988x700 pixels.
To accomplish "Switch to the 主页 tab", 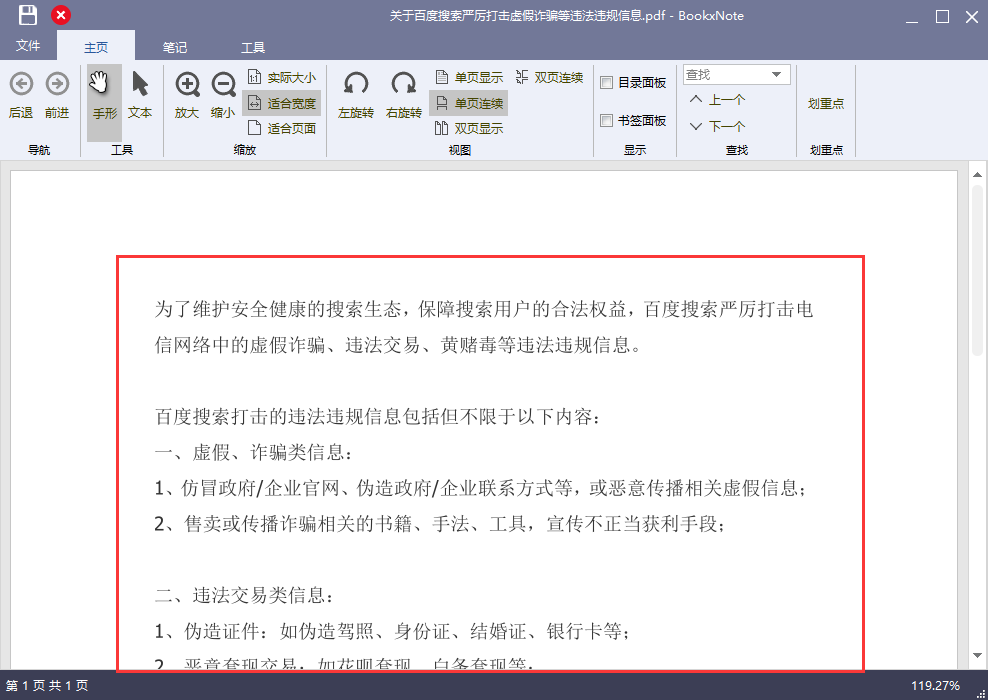I will [x=96, y=47].
